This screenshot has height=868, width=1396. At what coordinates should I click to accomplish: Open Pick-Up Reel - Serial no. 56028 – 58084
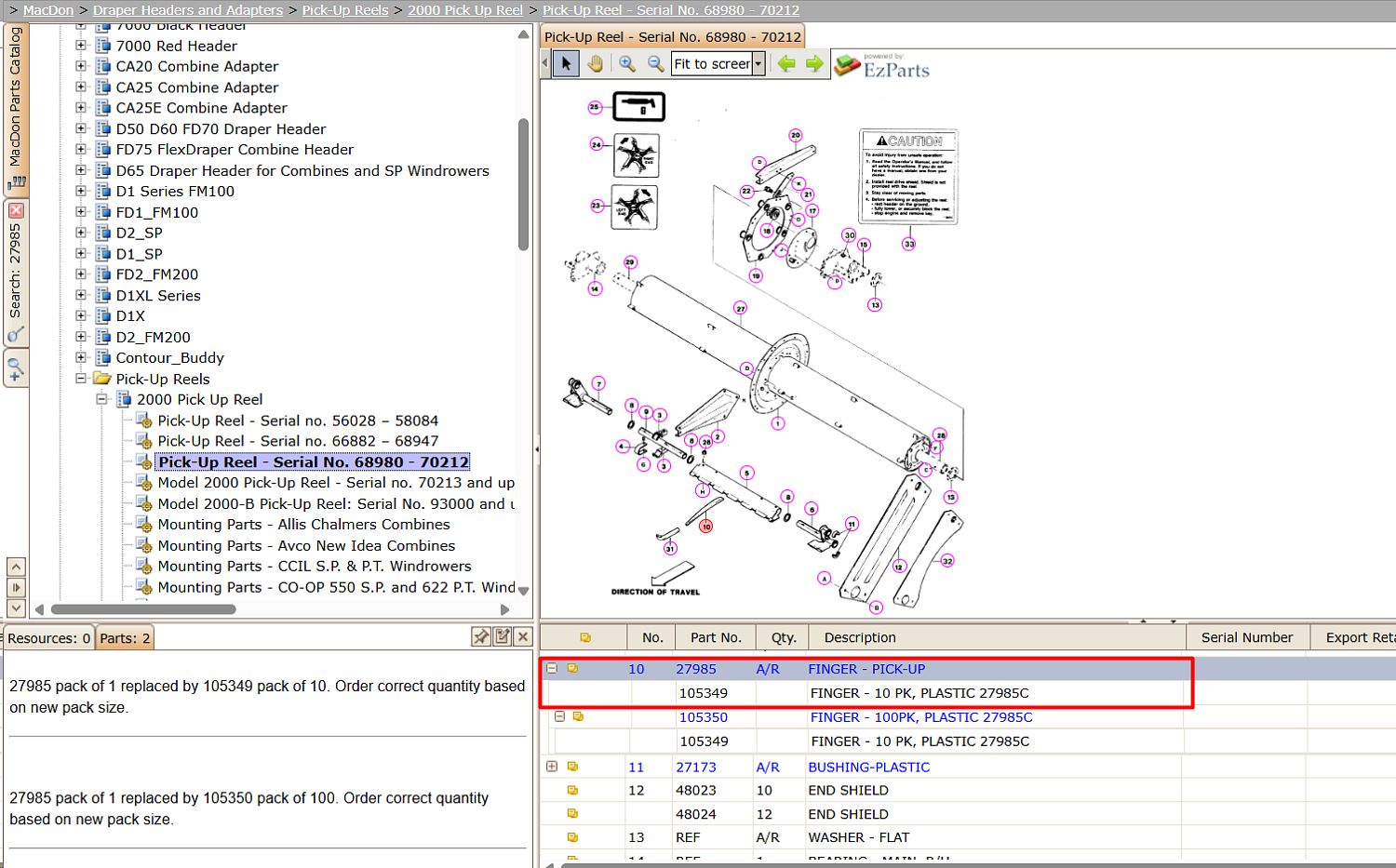tap(298, 421)
